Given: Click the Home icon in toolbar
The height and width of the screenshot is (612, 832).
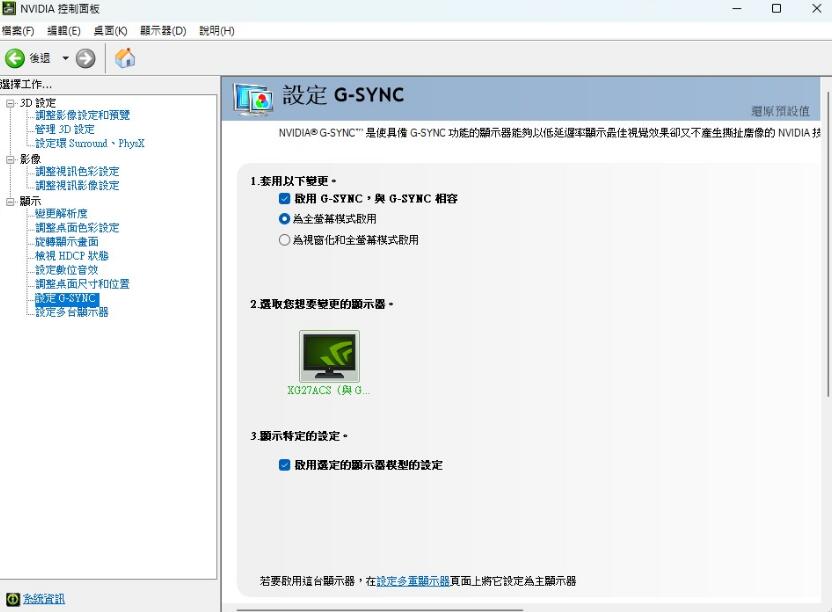Looking at the screenshot, I should (125, 59).
